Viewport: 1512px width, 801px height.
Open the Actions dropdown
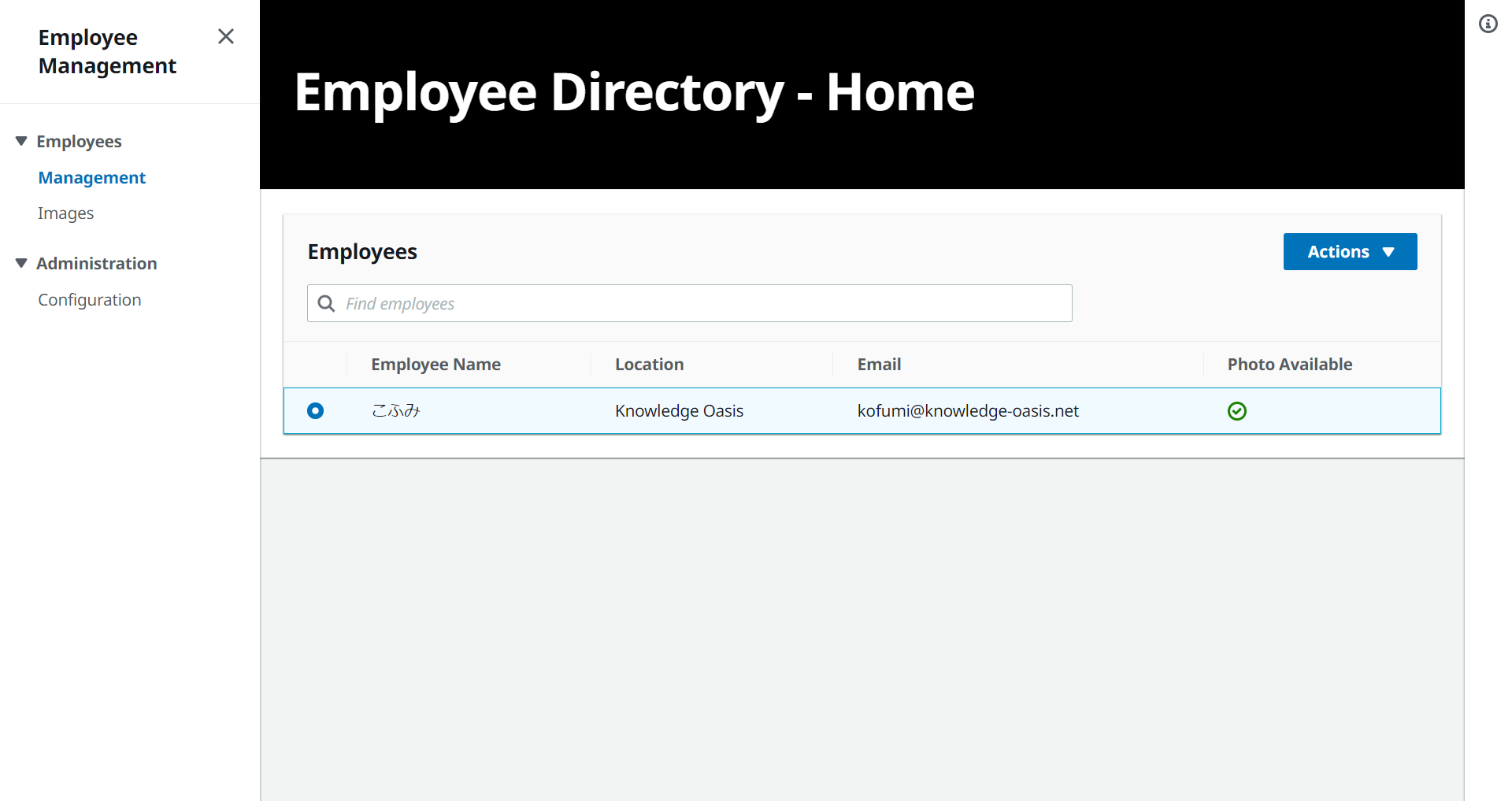click(x=1350, y=252)
